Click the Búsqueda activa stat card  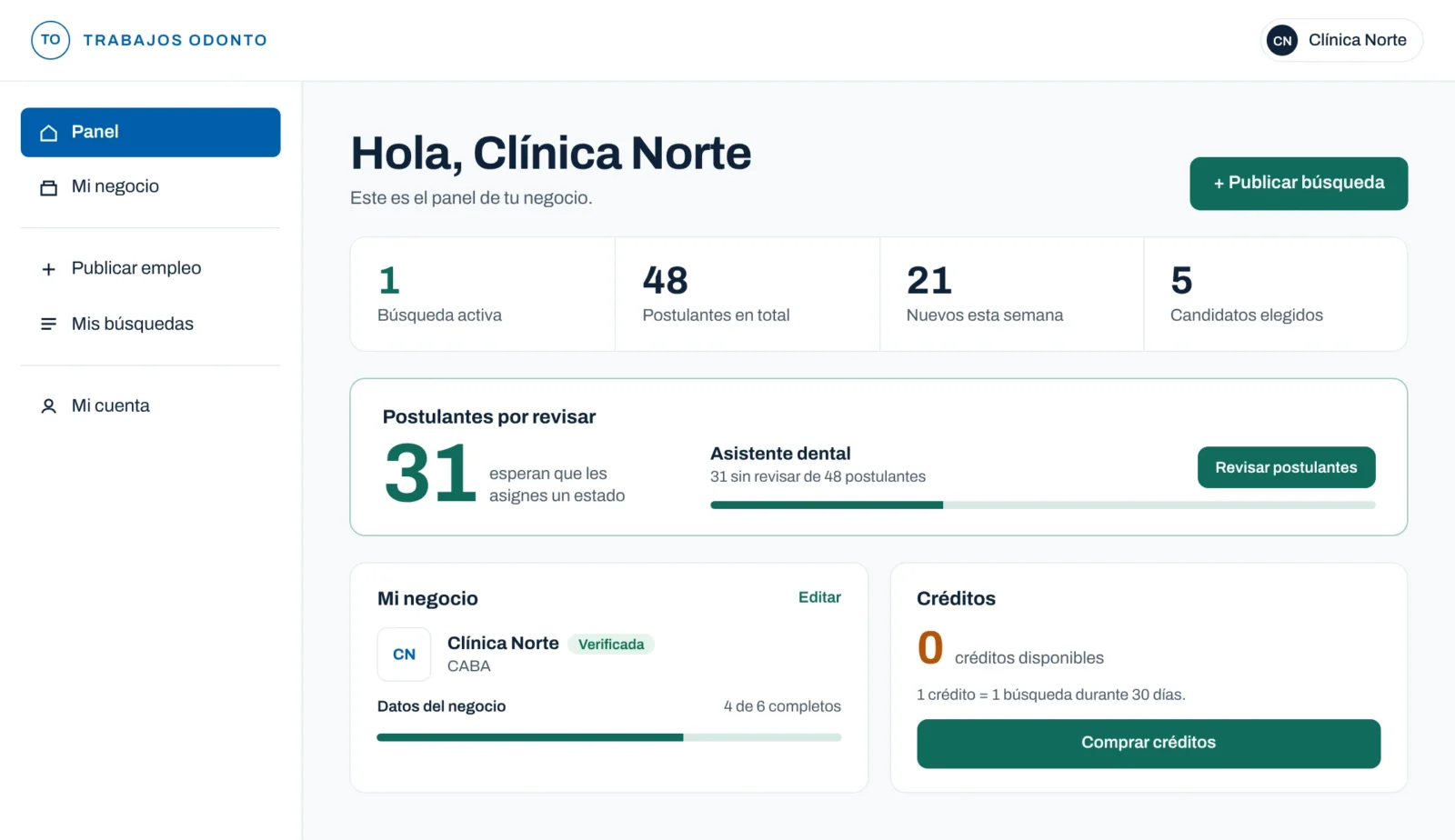pyautogui.click(x=483, y=295)
